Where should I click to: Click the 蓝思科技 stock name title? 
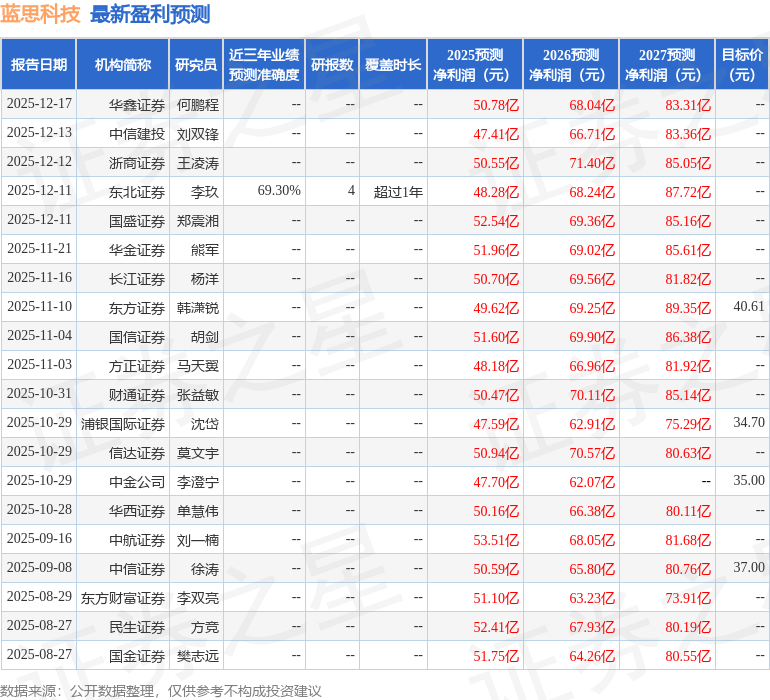coord(41,14)
